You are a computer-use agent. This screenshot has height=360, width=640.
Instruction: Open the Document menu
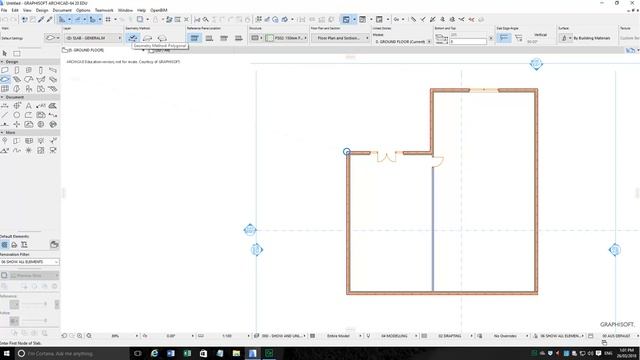[62, 10]
